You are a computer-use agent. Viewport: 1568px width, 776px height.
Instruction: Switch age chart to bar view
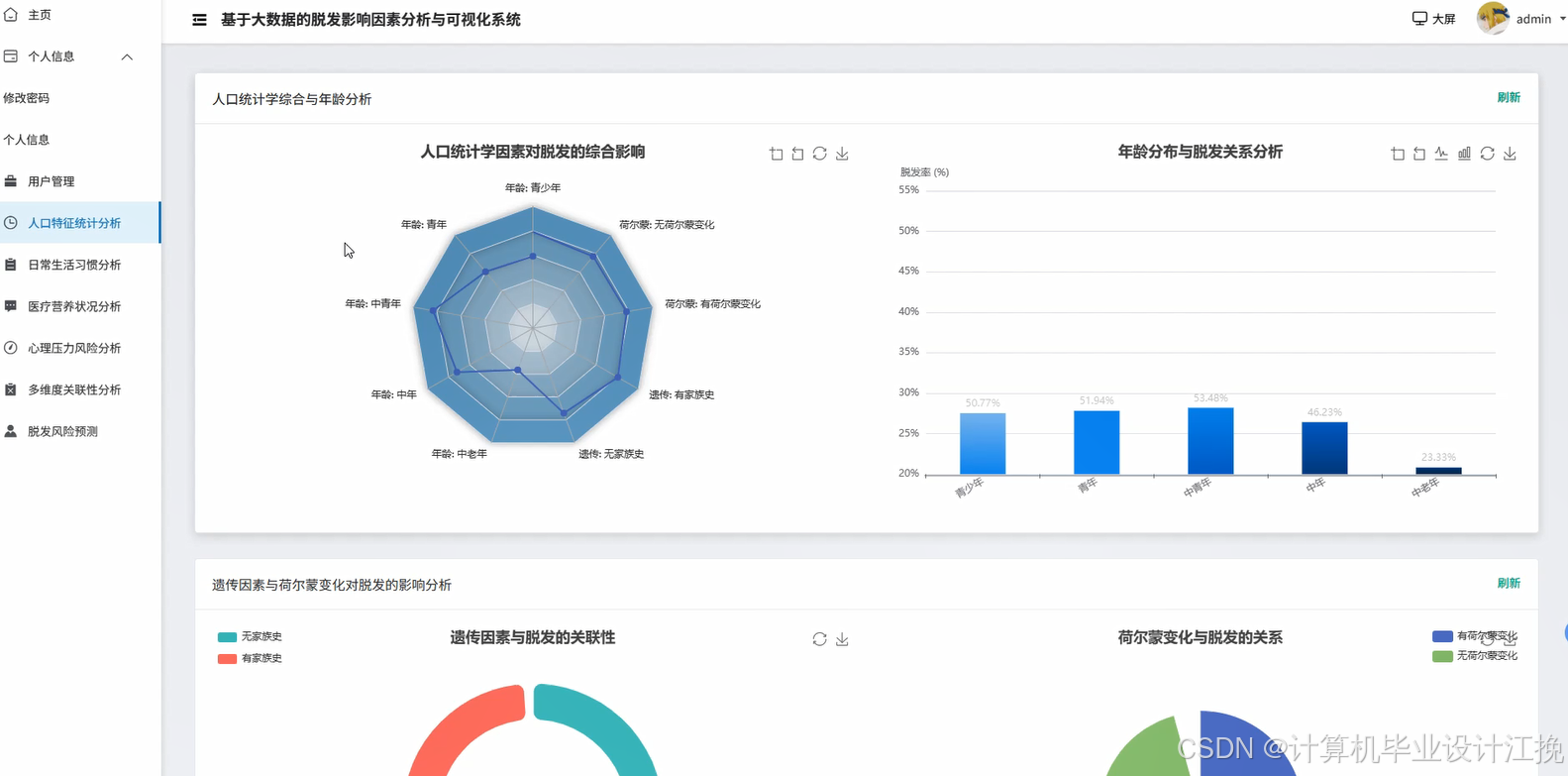click(x=1464, y=154)
